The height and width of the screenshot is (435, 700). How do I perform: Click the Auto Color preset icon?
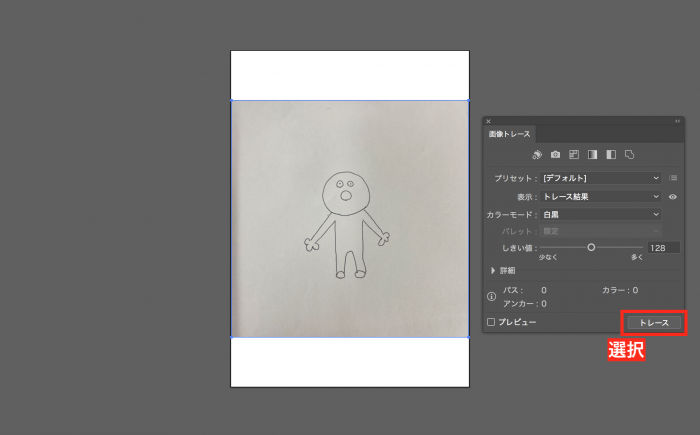coord(537,155)
